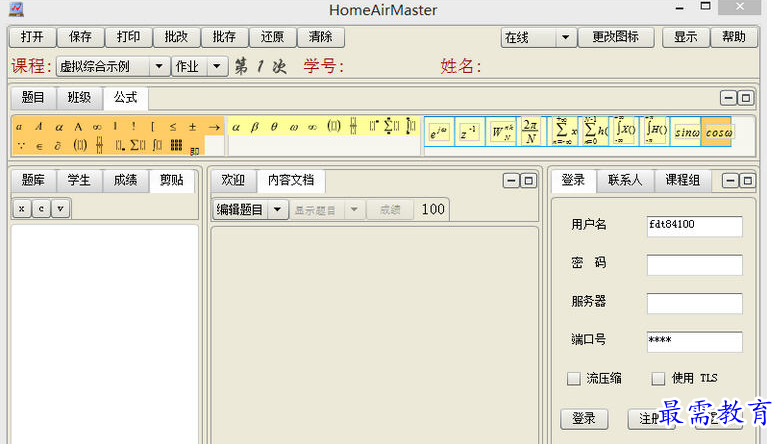The image size is (780, 444).
Task: Focus the 服务器 server field
Action: click(x=694, y=303)
